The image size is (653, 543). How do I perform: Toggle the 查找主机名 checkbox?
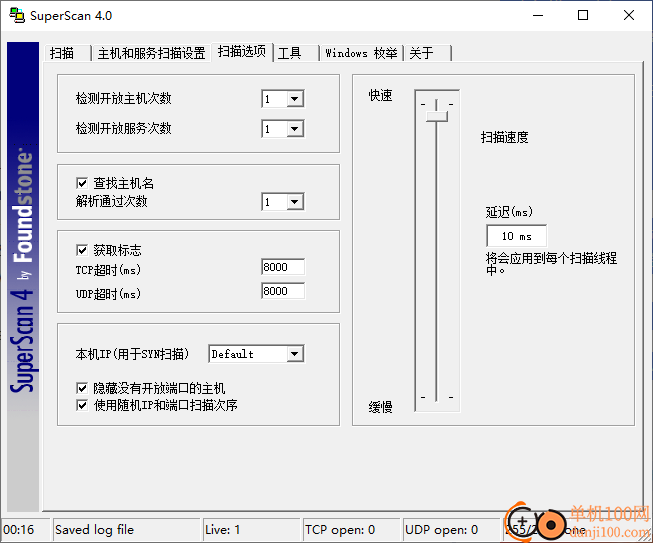click(x=82, y=183)
